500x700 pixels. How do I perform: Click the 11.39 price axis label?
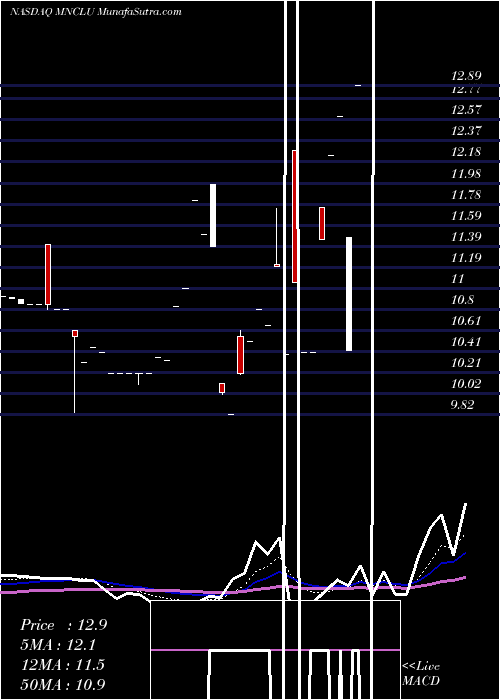[466, 237]
